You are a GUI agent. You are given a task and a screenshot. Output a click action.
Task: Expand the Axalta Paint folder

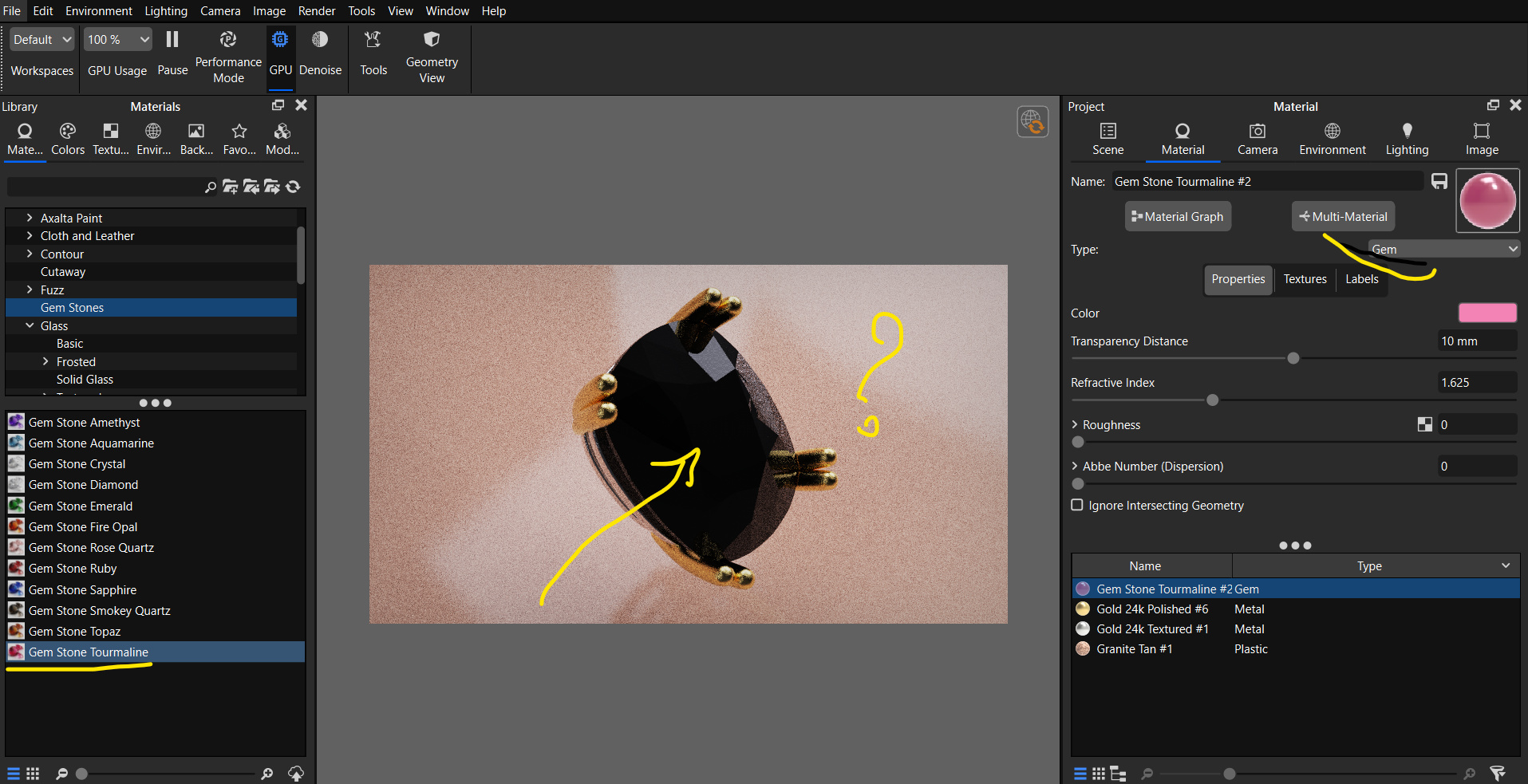click(x=30, y=218)
